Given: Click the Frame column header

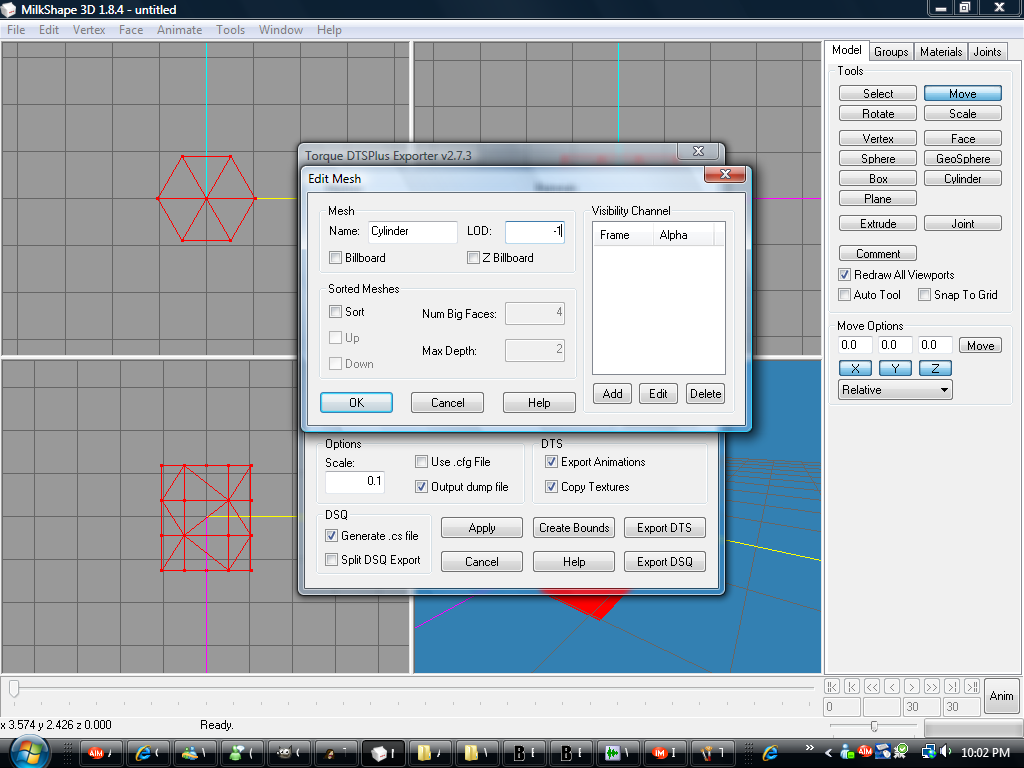Looking at the screenshot, I should click(x=623, y=235).
